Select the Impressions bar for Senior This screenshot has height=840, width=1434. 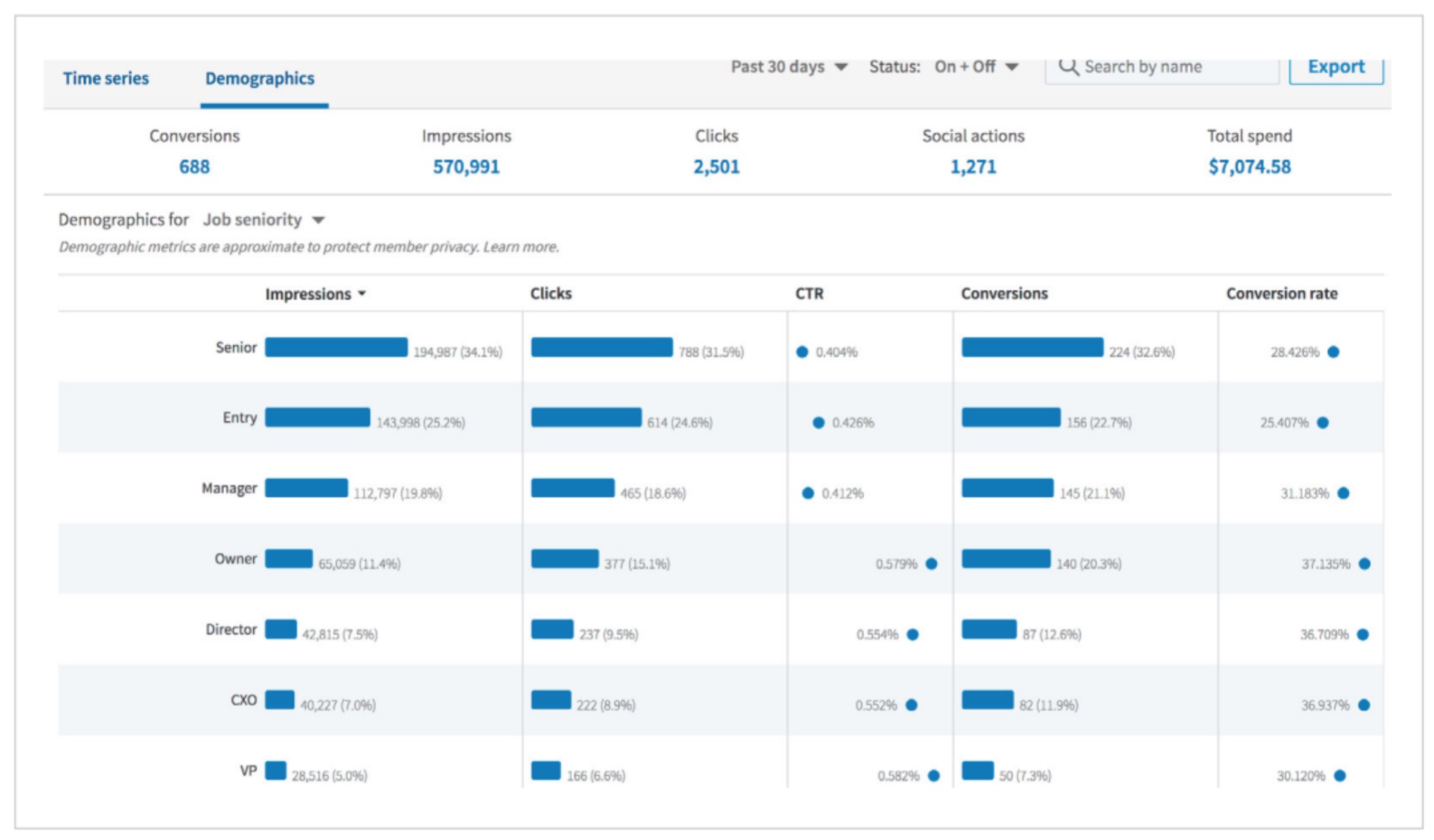pyautogui.click(x=336, y=348)
